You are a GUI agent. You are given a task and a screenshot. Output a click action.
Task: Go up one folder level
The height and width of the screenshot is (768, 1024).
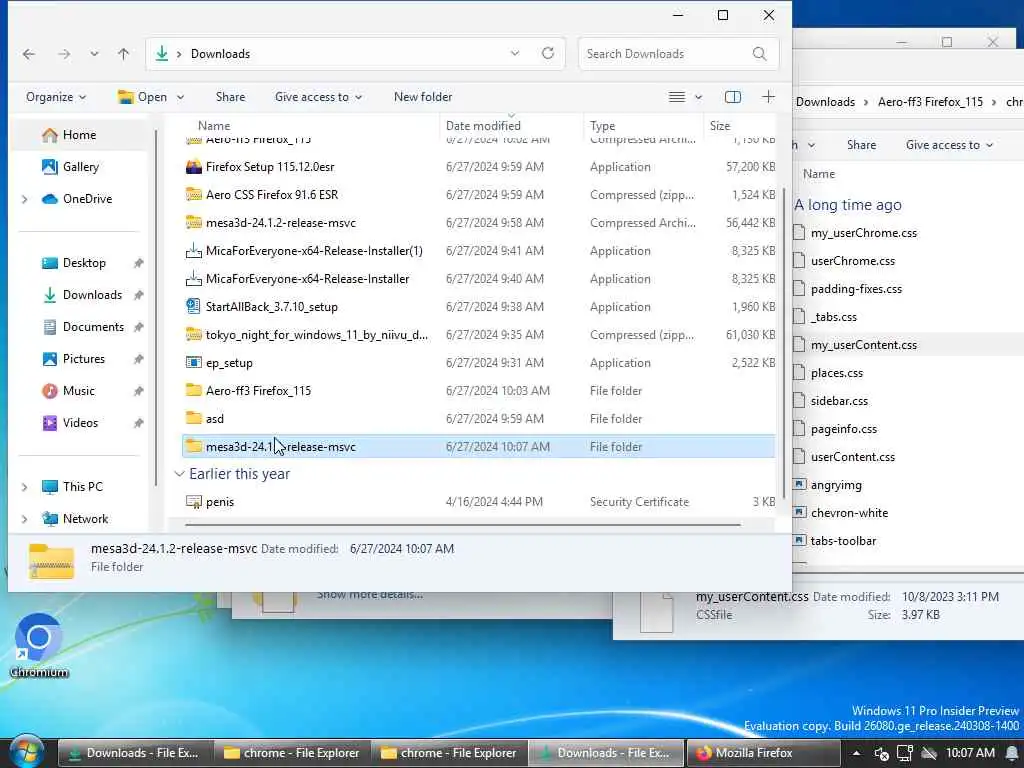point(123,54)
